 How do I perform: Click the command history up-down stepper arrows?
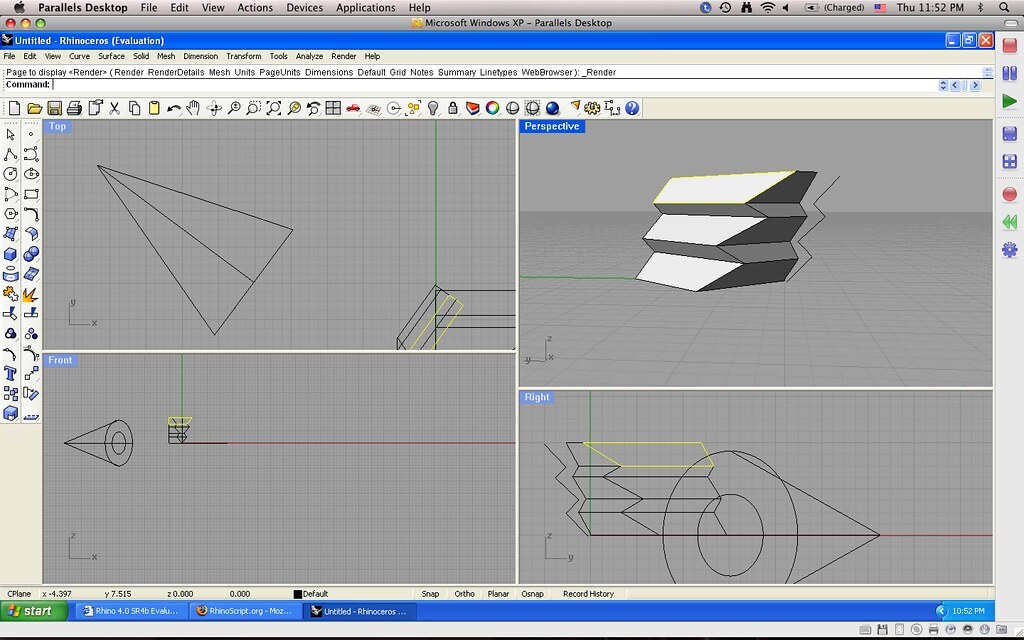(x=943, y=85)
